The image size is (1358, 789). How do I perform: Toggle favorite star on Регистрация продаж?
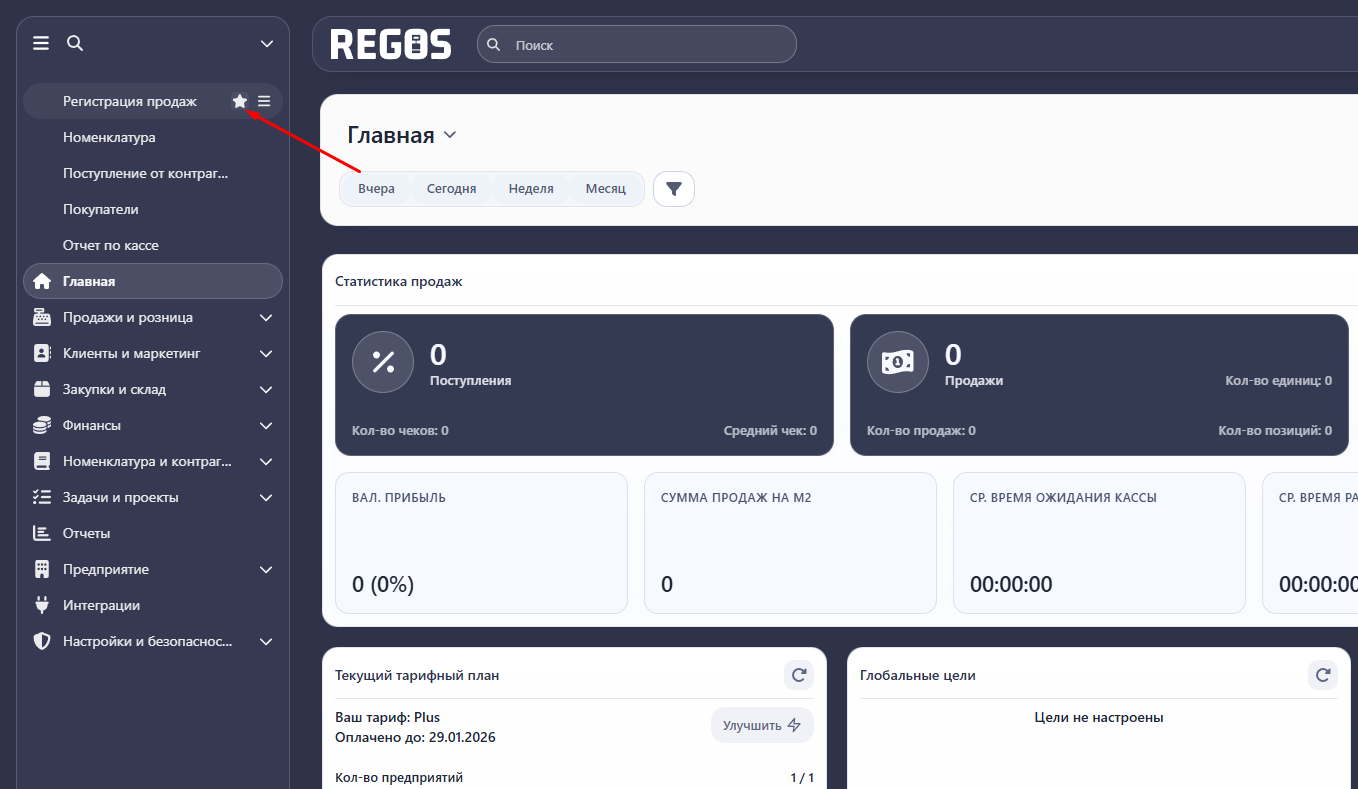click(x=240, y=101)
